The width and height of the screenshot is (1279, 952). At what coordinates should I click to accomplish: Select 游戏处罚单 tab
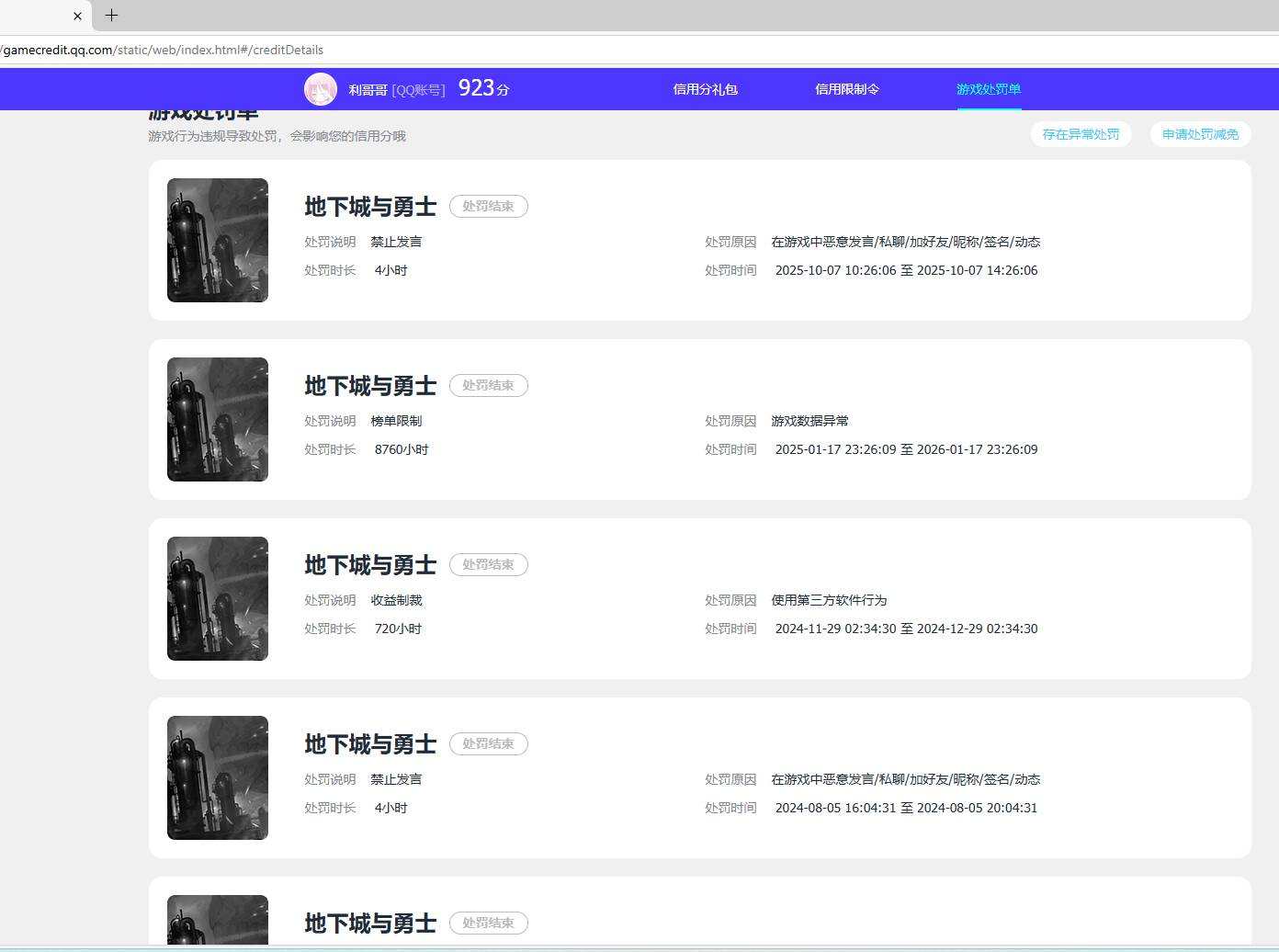[x=989, y=89]
